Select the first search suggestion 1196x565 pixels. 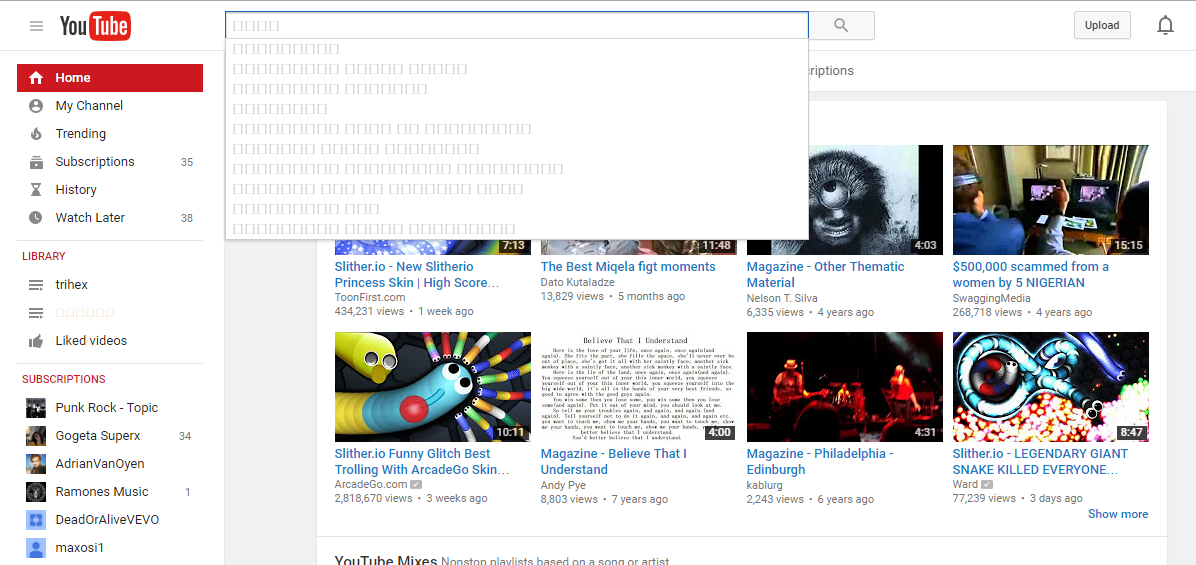(x=516, y=49)
